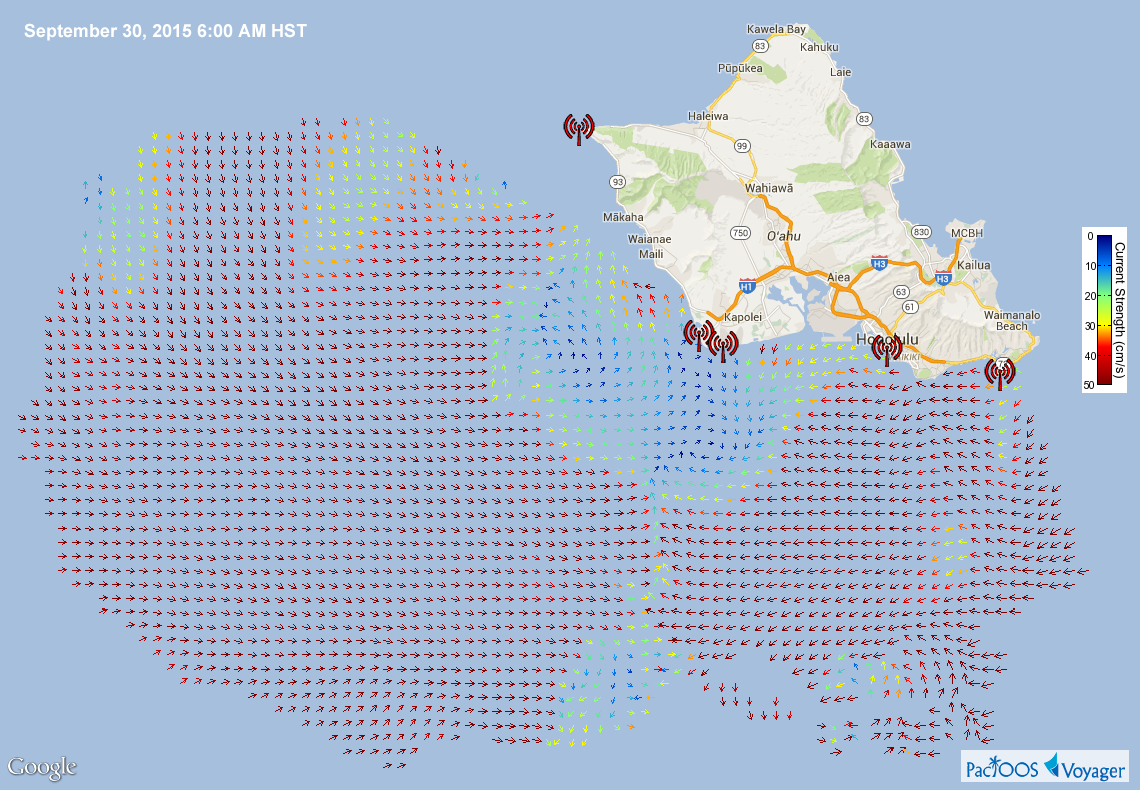Click the radar station icon at Waimanalo Beach
Viewport: 1140px width, 790px height.
coord(1000,372)
